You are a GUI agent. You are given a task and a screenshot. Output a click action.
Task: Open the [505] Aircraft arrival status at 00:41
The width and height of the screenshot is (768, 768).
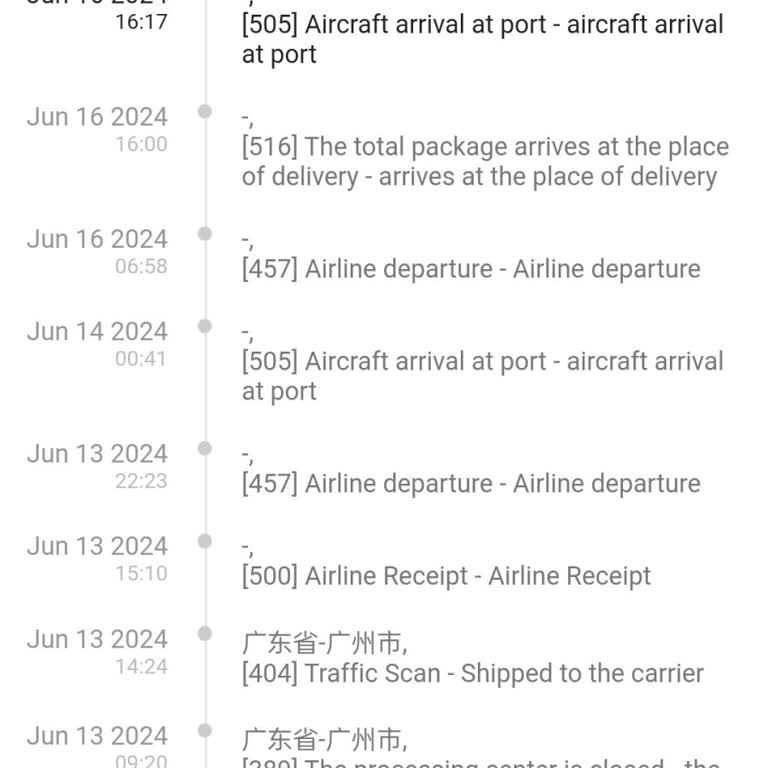pos(482,376)
